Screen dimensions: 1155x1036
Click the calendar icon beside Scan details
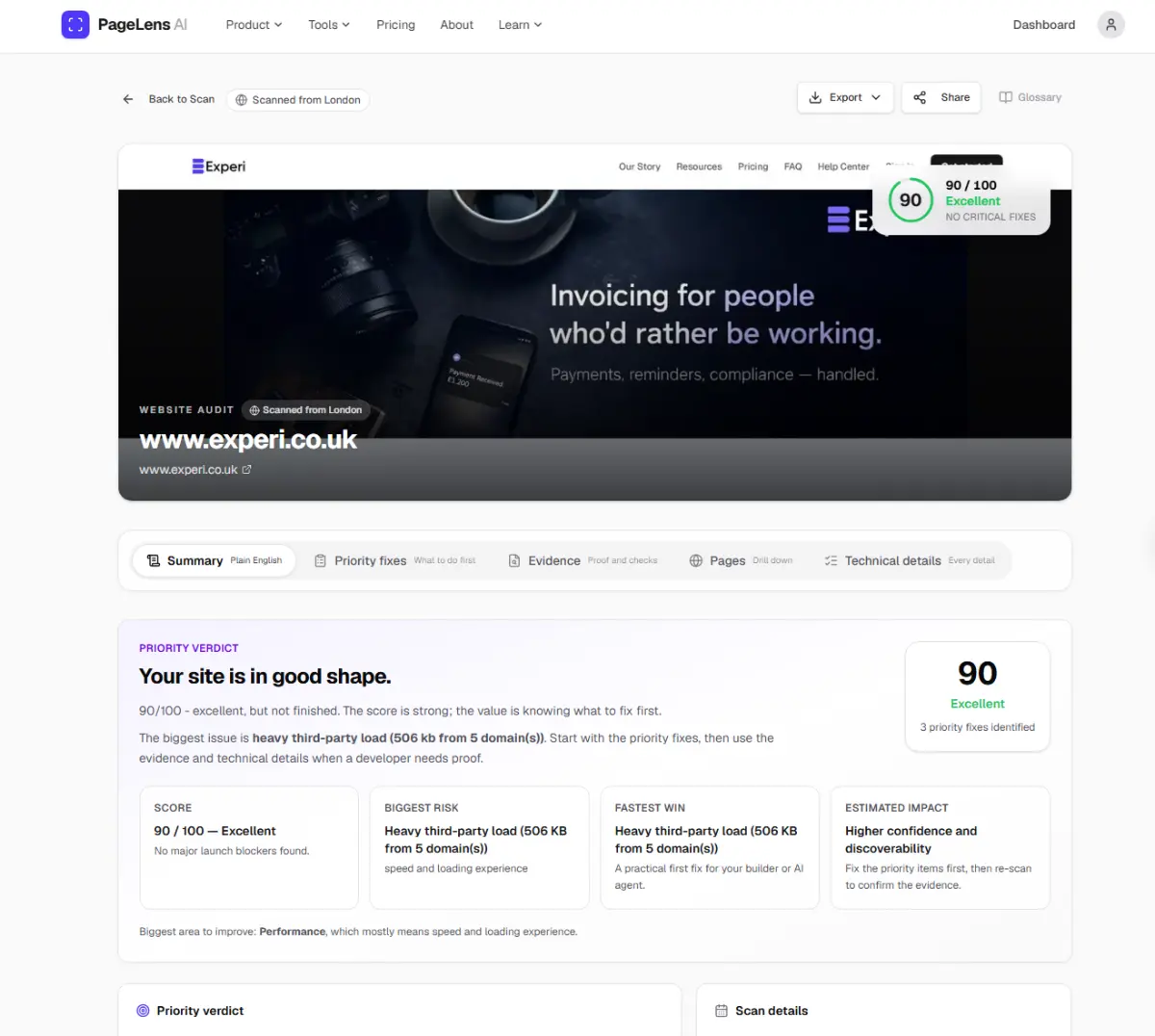tap(722, 1011)
